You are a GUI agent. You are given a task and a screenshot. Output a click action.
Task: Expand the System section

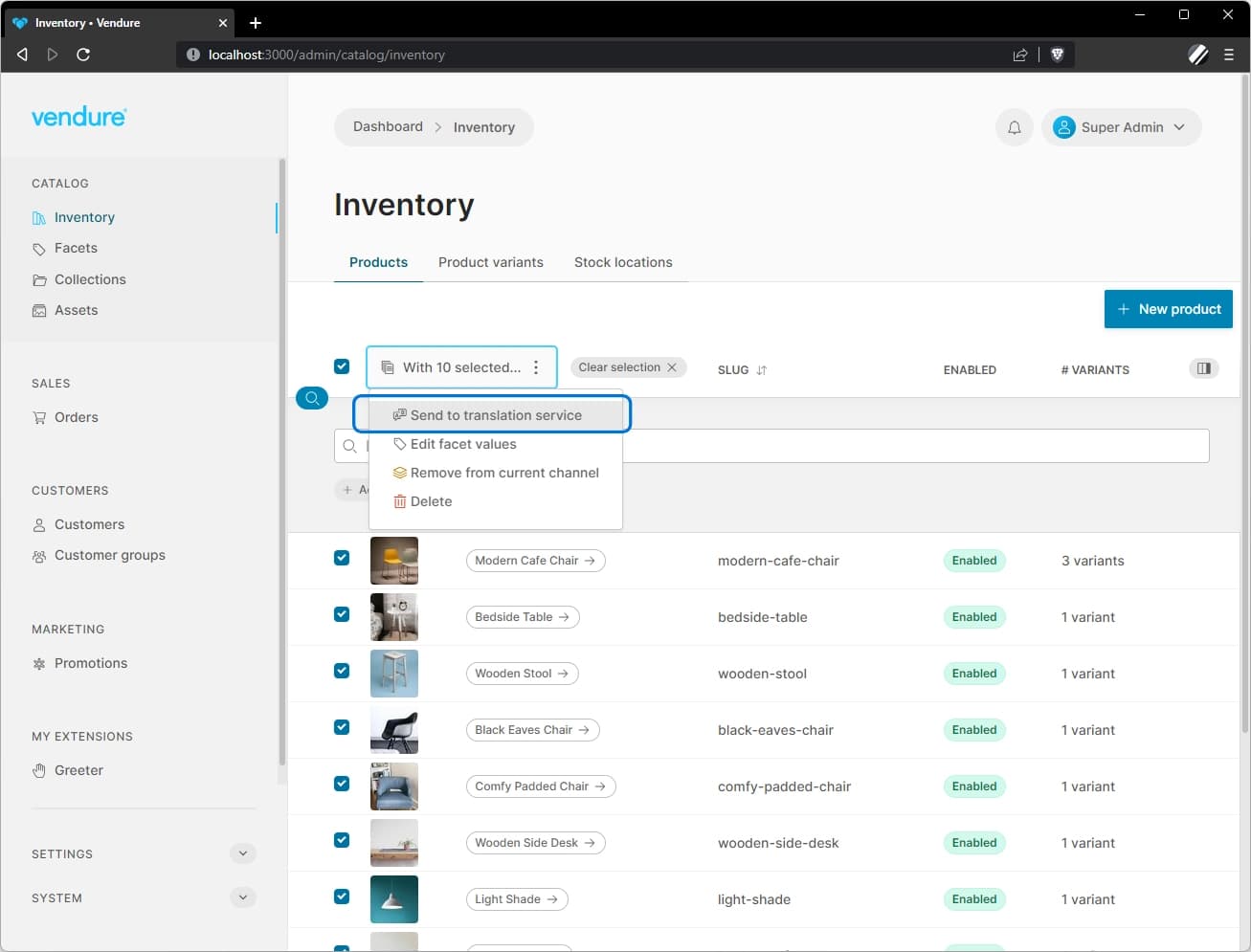point(242,897)
